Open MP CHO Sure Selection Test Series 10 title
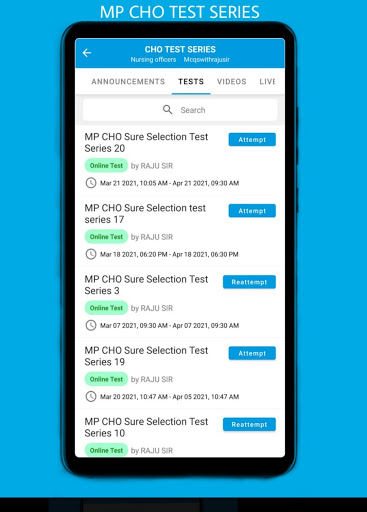This screenshot has width=367, height=512. pos(146,427)
